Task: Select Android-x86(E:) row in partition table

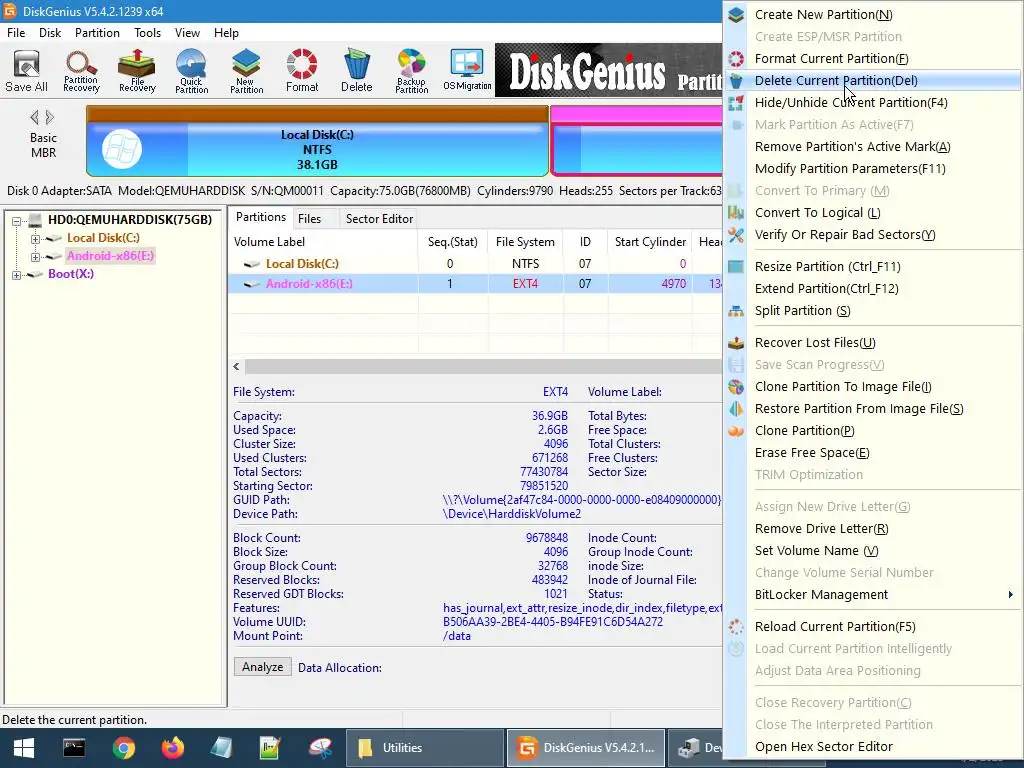Action: (x=475, y=283)
